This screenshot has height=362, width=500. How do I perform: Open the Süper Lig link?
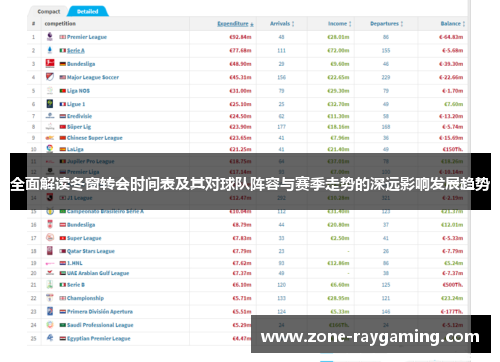click(x=79, y=127)
